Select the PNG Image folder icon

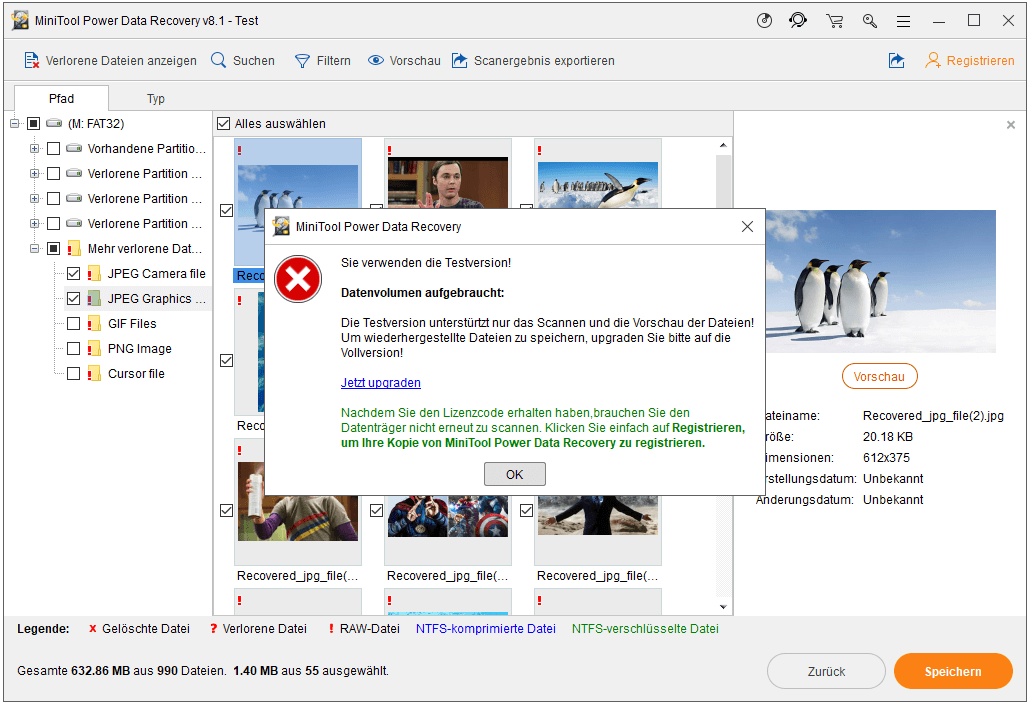point(94,348)
